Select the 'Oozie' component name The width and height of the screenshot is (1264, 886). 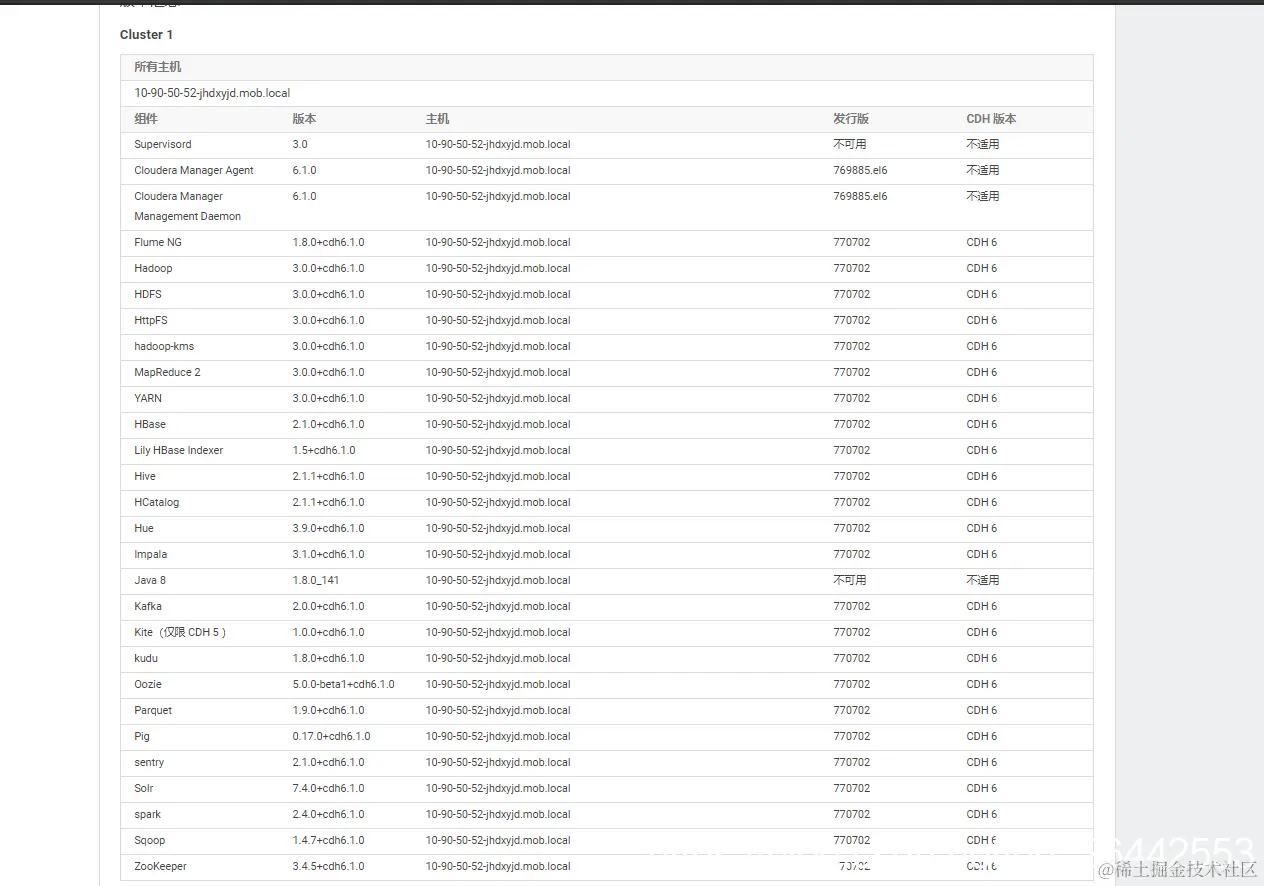148,685
